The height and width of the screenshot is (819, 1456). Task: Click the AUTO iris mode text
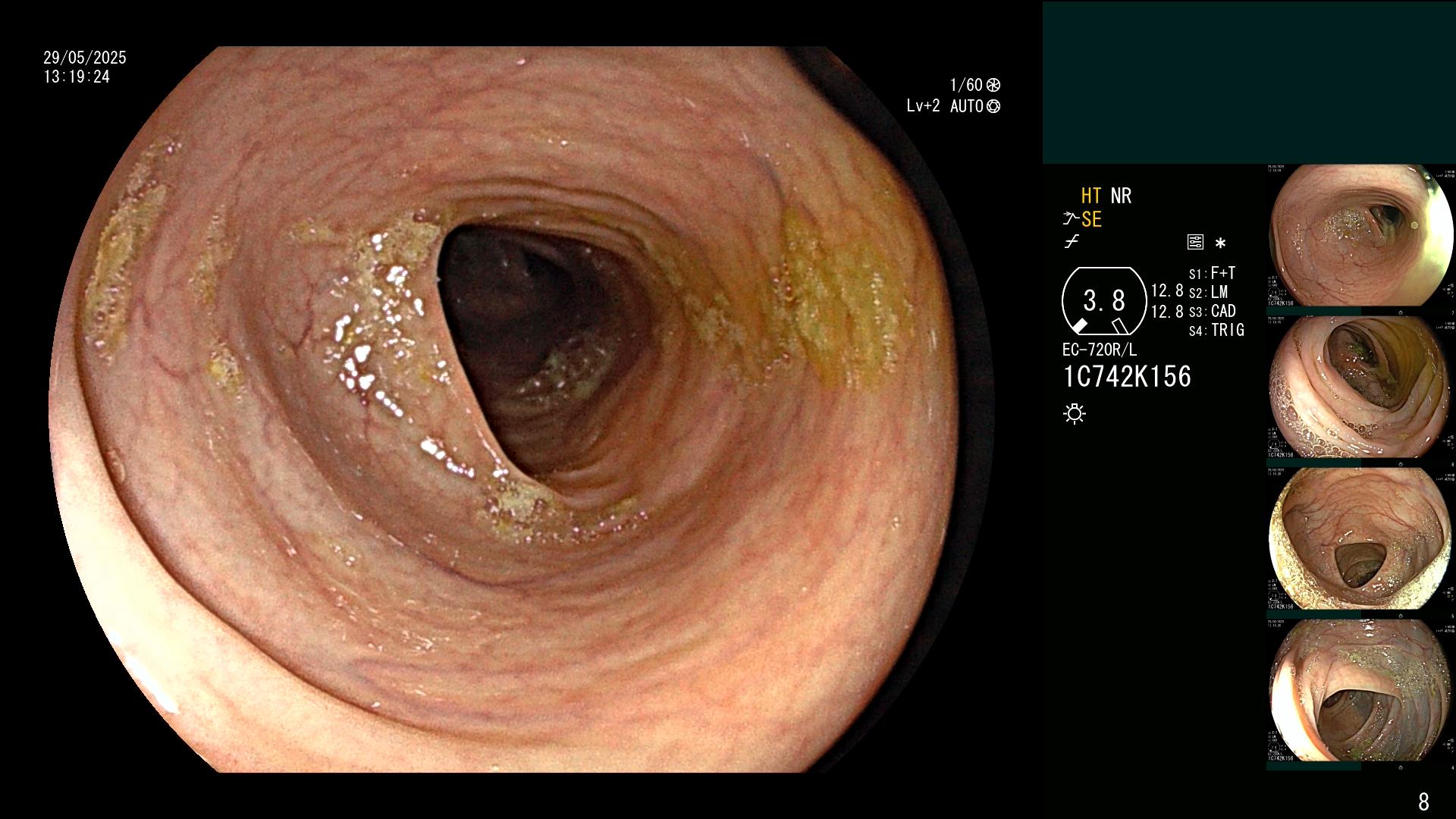click(x=967, y=106)
